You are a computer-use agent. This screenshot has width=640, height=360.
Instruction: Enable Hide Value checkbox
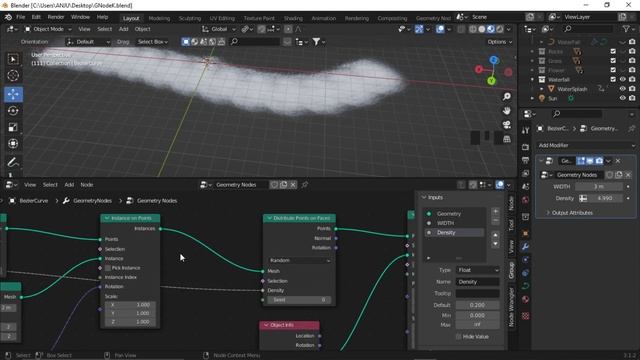(458, 337)
